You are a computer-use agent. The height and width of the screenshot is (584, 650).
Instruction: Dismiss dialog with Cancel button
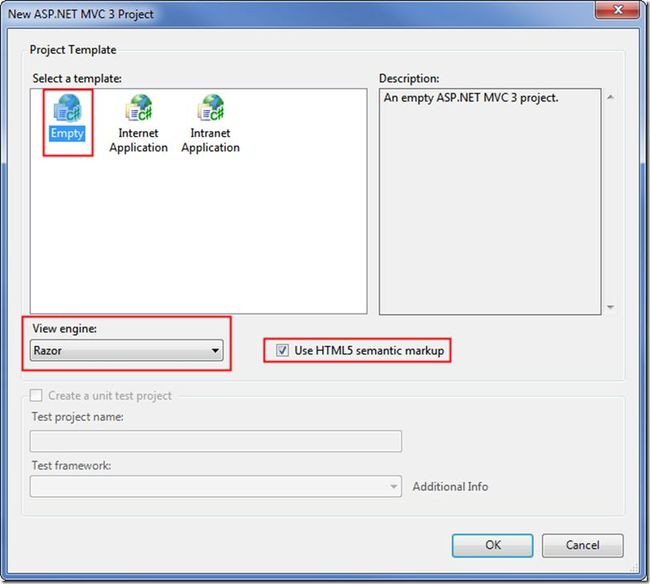pos(582,545)
